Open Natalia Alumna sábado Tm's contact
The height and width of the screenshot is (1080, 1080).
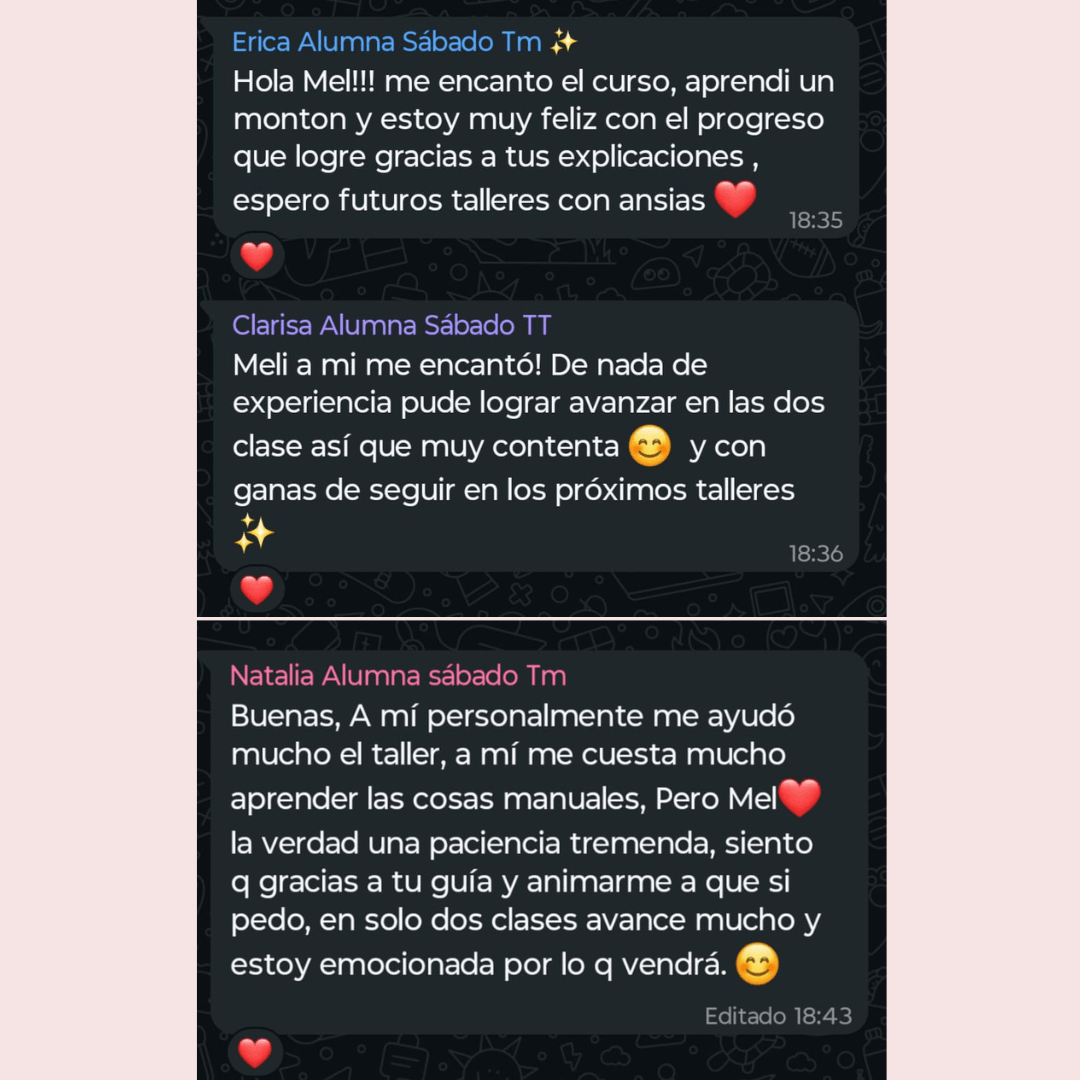pyautogui.click(x=398, y=676)
